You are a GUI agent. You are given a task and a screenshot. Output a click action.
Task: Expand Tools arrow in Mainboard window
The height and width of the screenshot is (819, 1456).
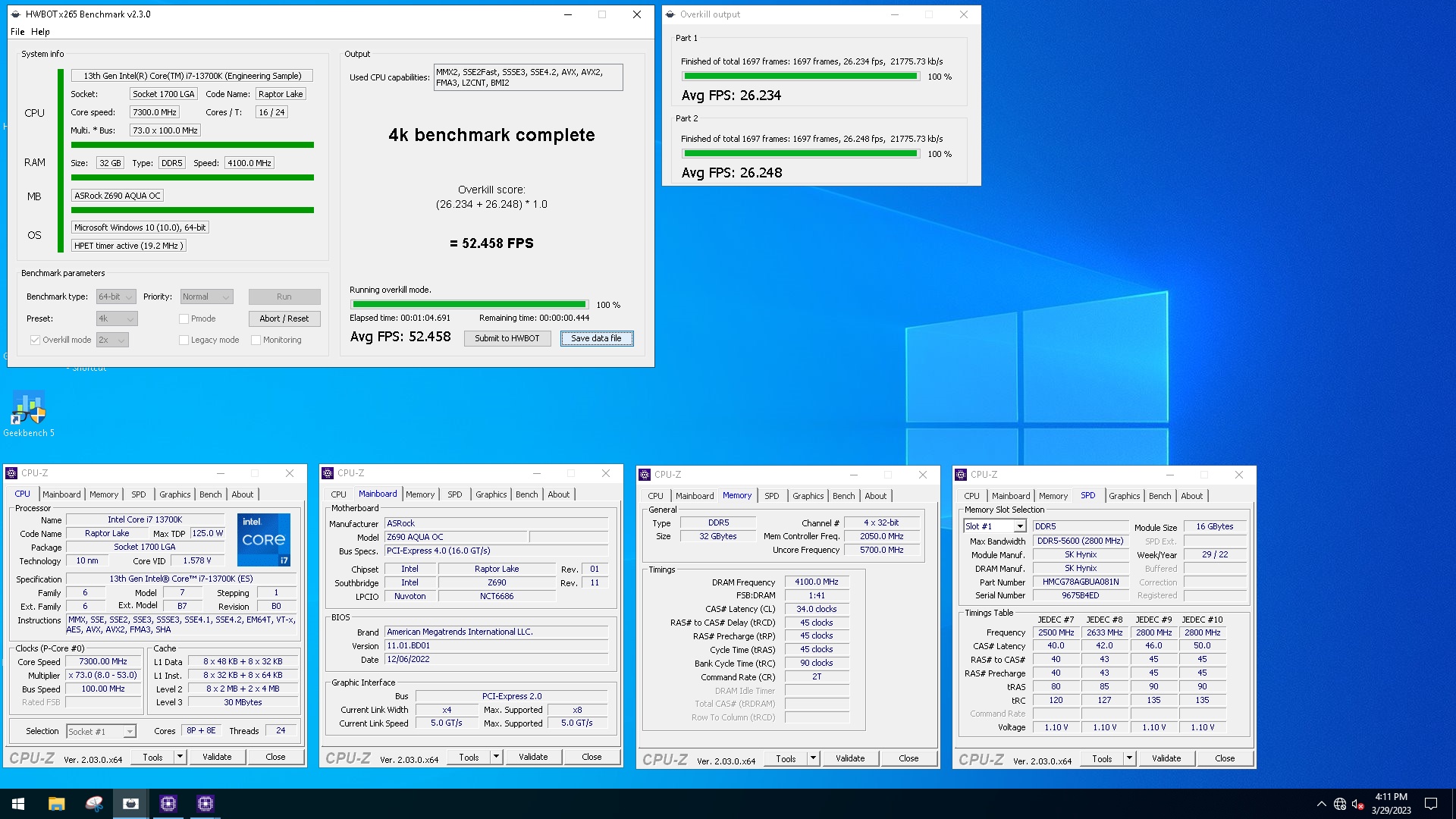click(496, 757)
